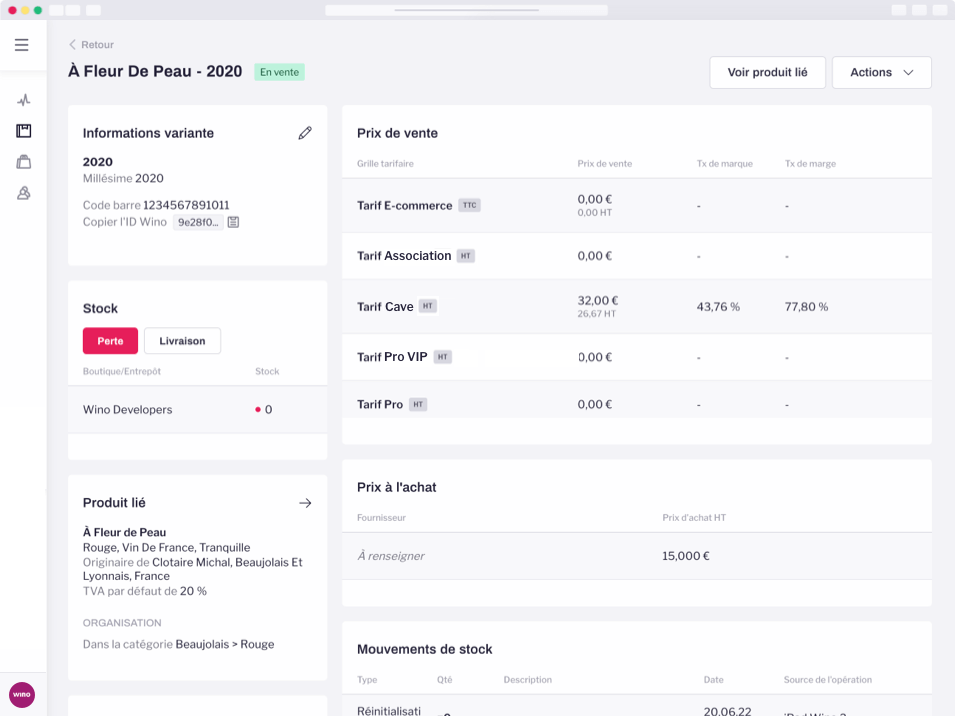
Task: Open the hamburger menu in sidebar
Action: click(22, 45)
